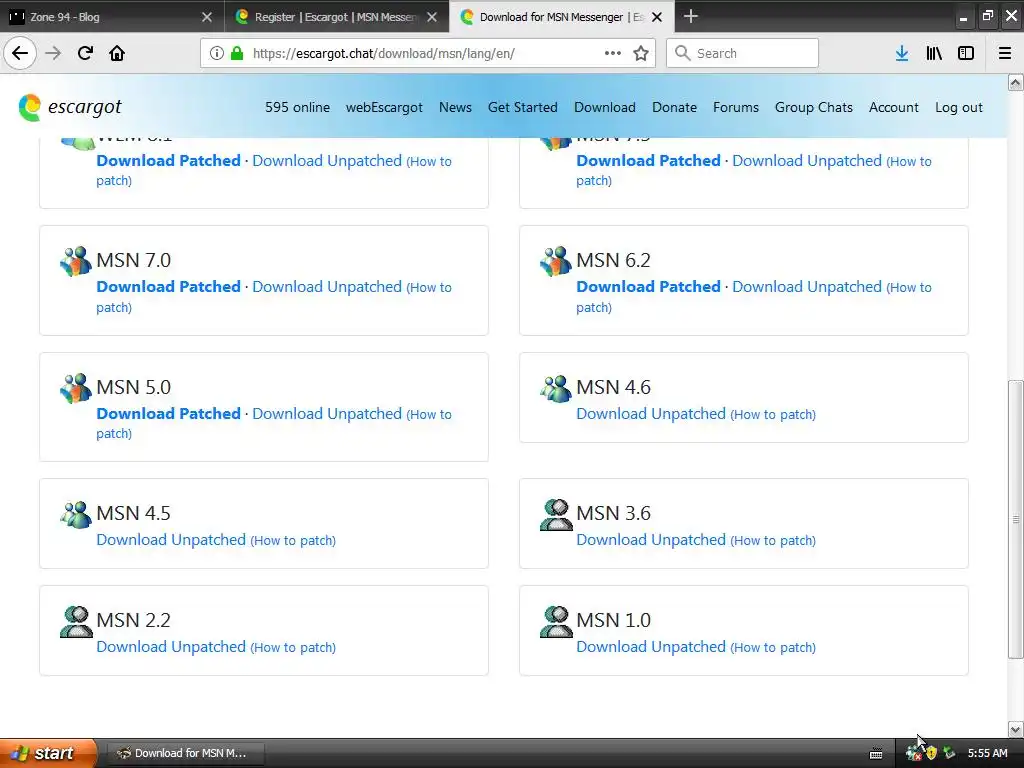Switch to the Register Escargot tab
This screenshot has height=768, width=1024.
click(x=337, y=17)
